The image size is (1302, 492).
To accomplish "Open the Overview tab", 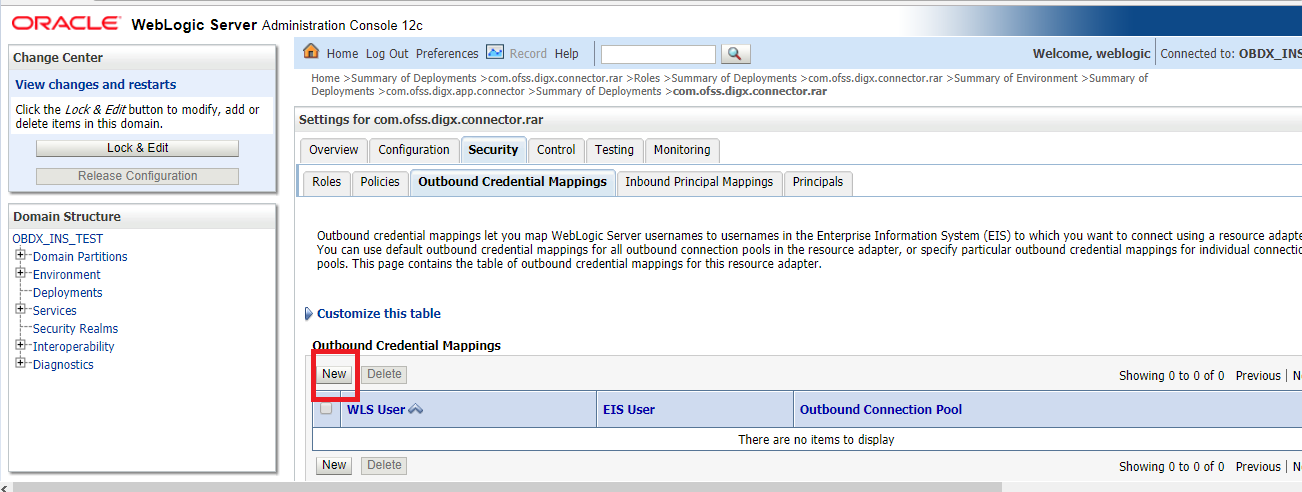I will point(333,150).
